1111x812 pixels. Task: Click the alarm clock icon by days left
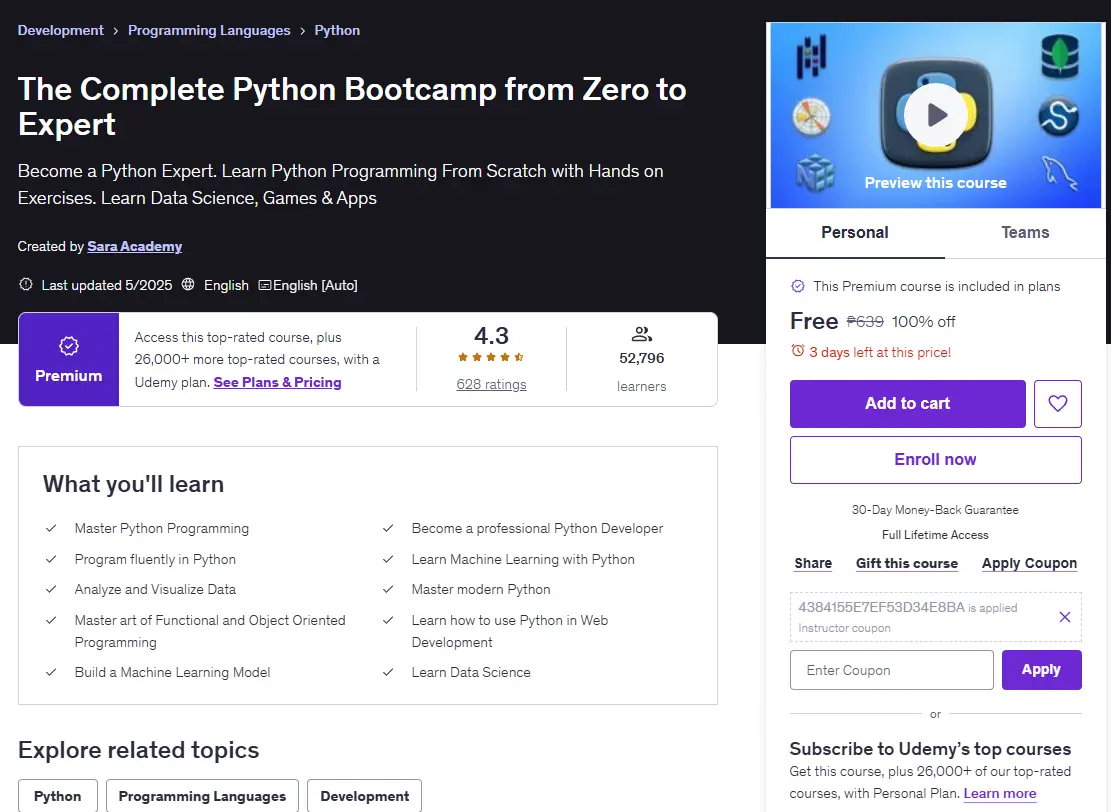798,351
